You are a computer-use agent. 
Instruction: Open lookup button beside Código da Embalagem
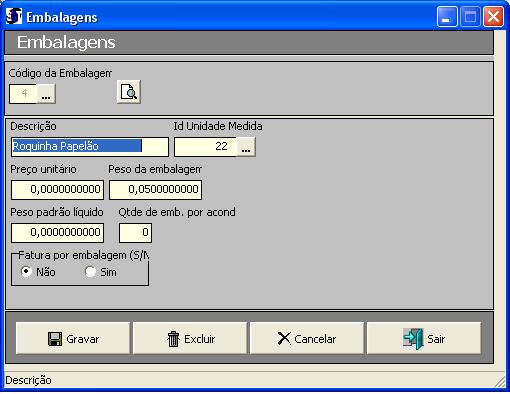click(x=46, y=94)
